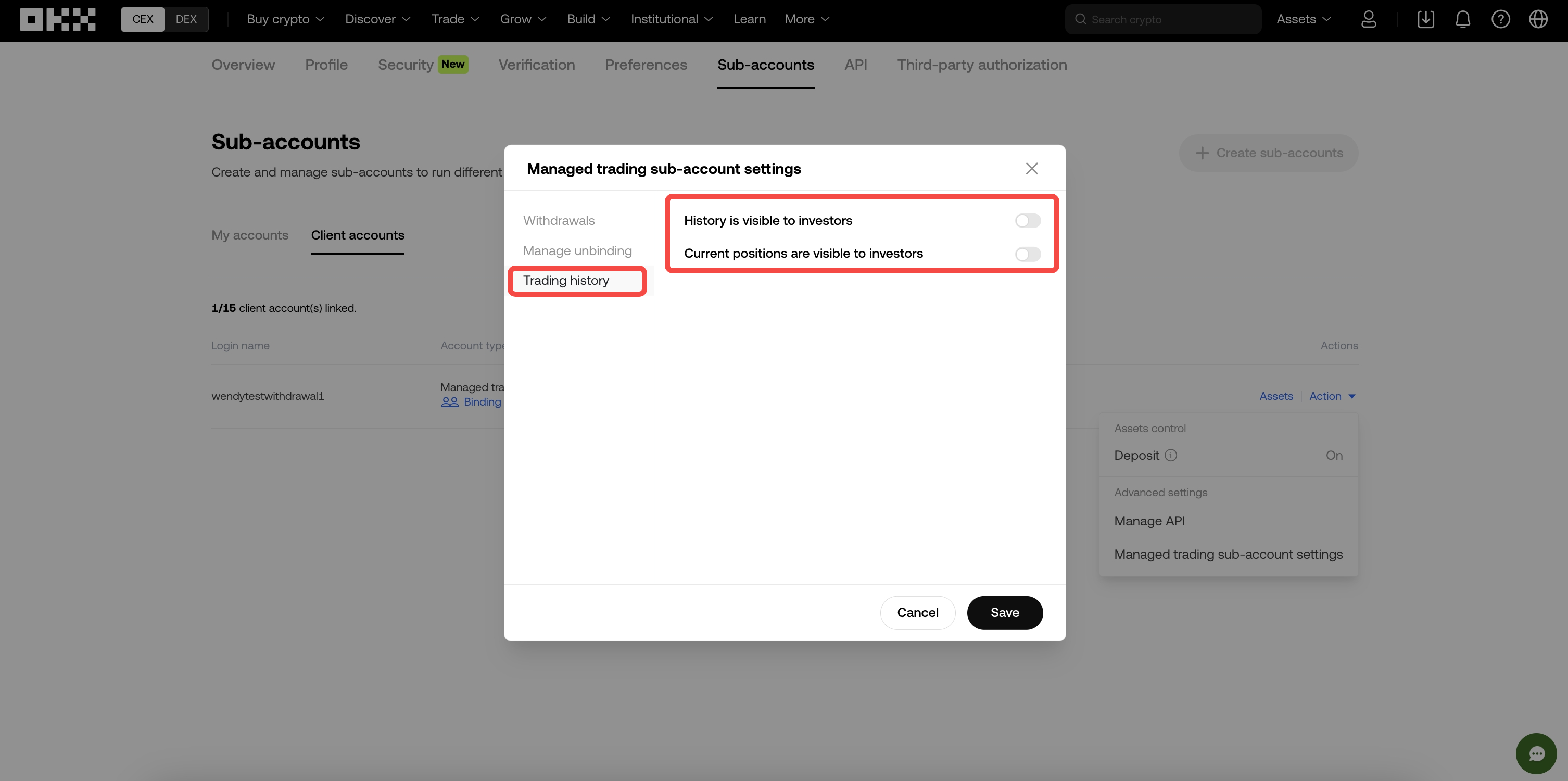Expand the Trade menu
Image resolution: width=1568 pixels, height=781 pixels.
point(454,19)
